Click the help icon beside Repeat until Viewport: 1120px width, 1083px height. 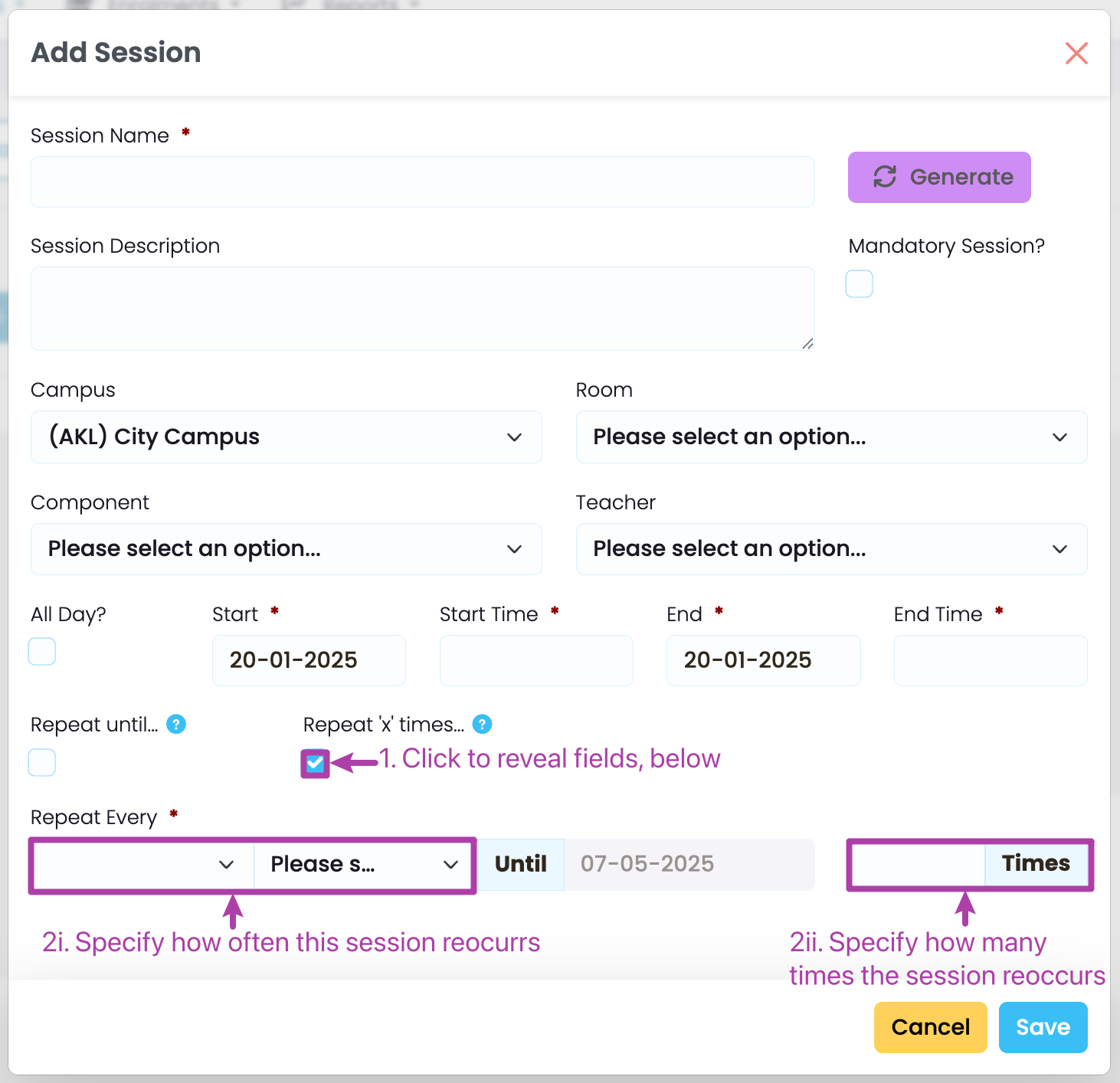coord(176,724)
